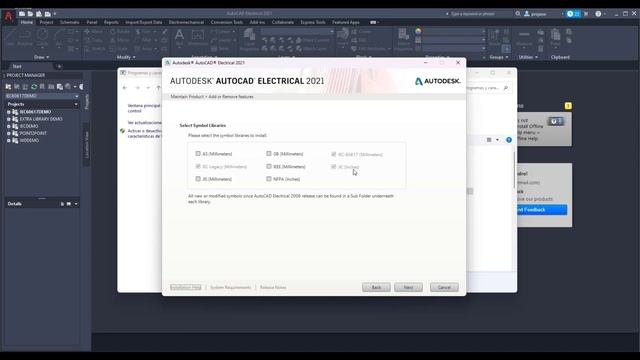Click the first icon in Project Manager toolbar
This screenshot has height=360, width=640.
click(8, 87)
